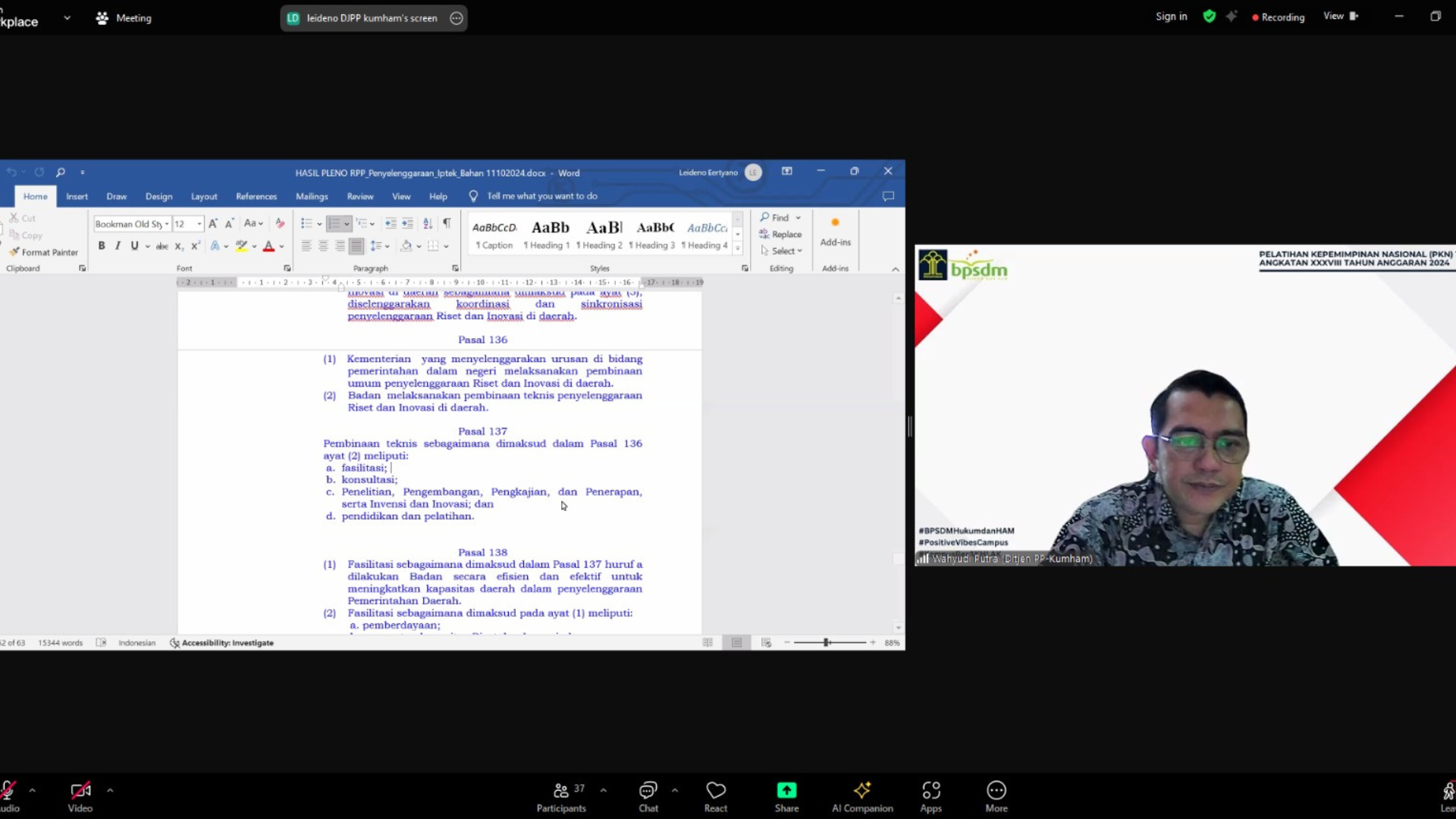Click the View button in Zoom header
The height and width of the screenshot is (819, 1456).
click(1341, 16)
